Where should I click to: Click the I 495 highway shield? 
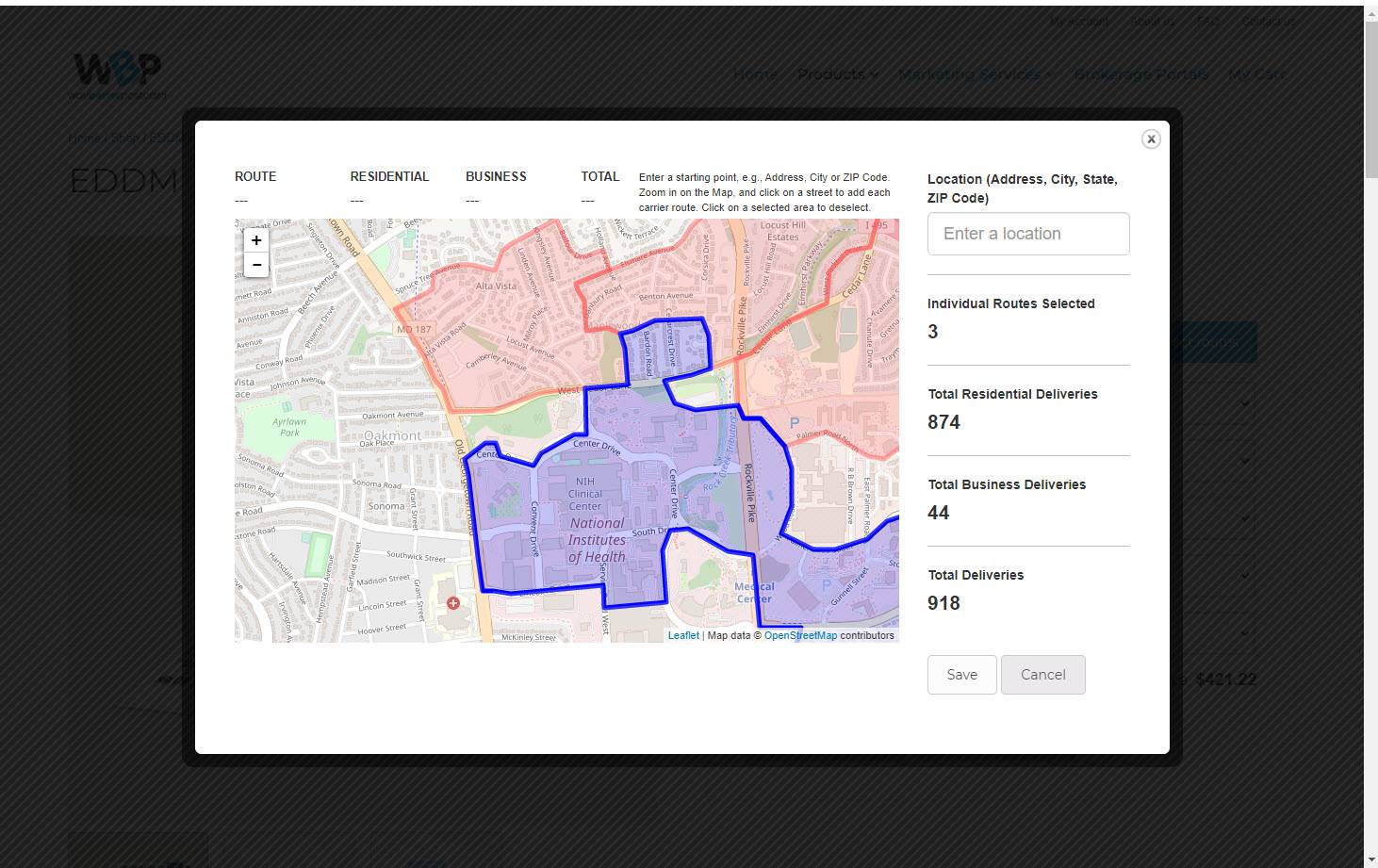876,225
